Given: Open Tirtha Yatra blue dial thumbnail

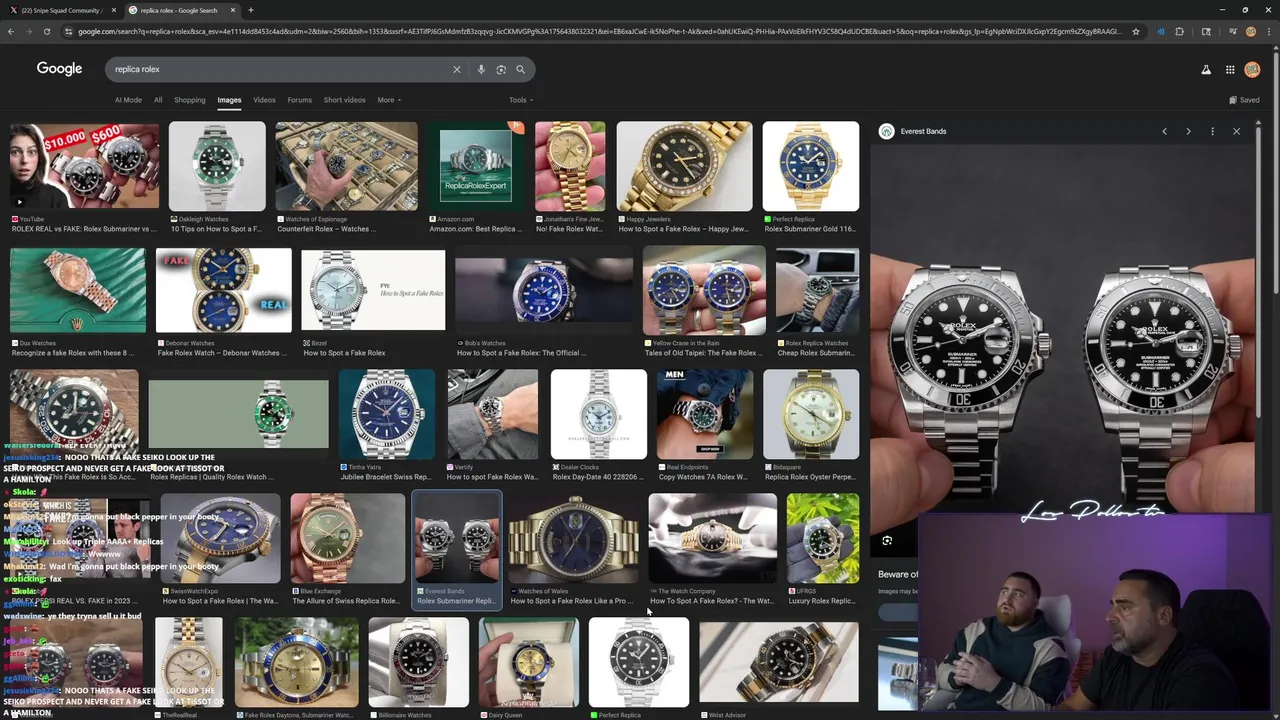Looking at the screenshot, I should 387,414.
